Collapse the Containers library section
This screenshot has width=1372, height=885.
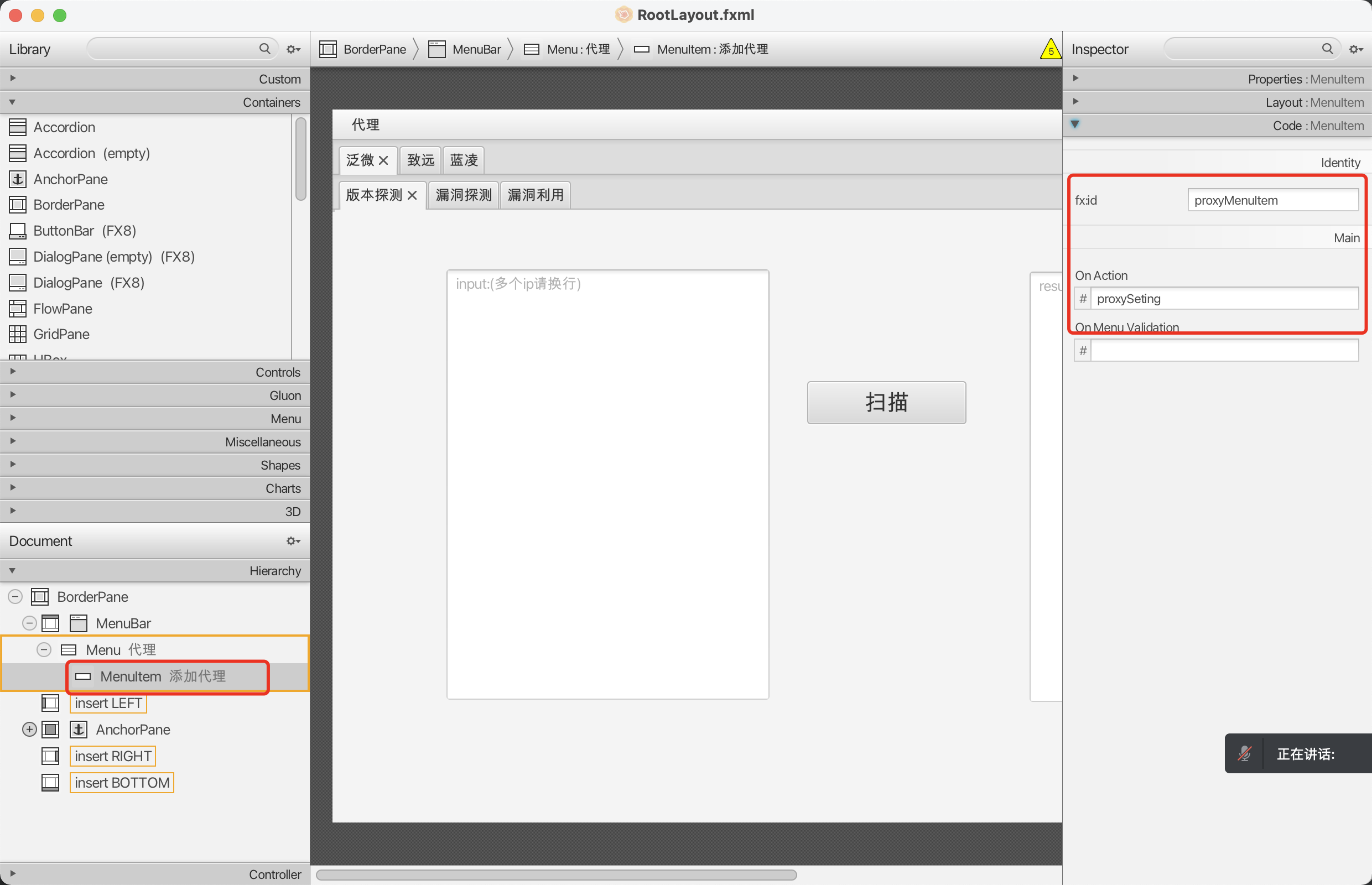(x=13, y=102)
